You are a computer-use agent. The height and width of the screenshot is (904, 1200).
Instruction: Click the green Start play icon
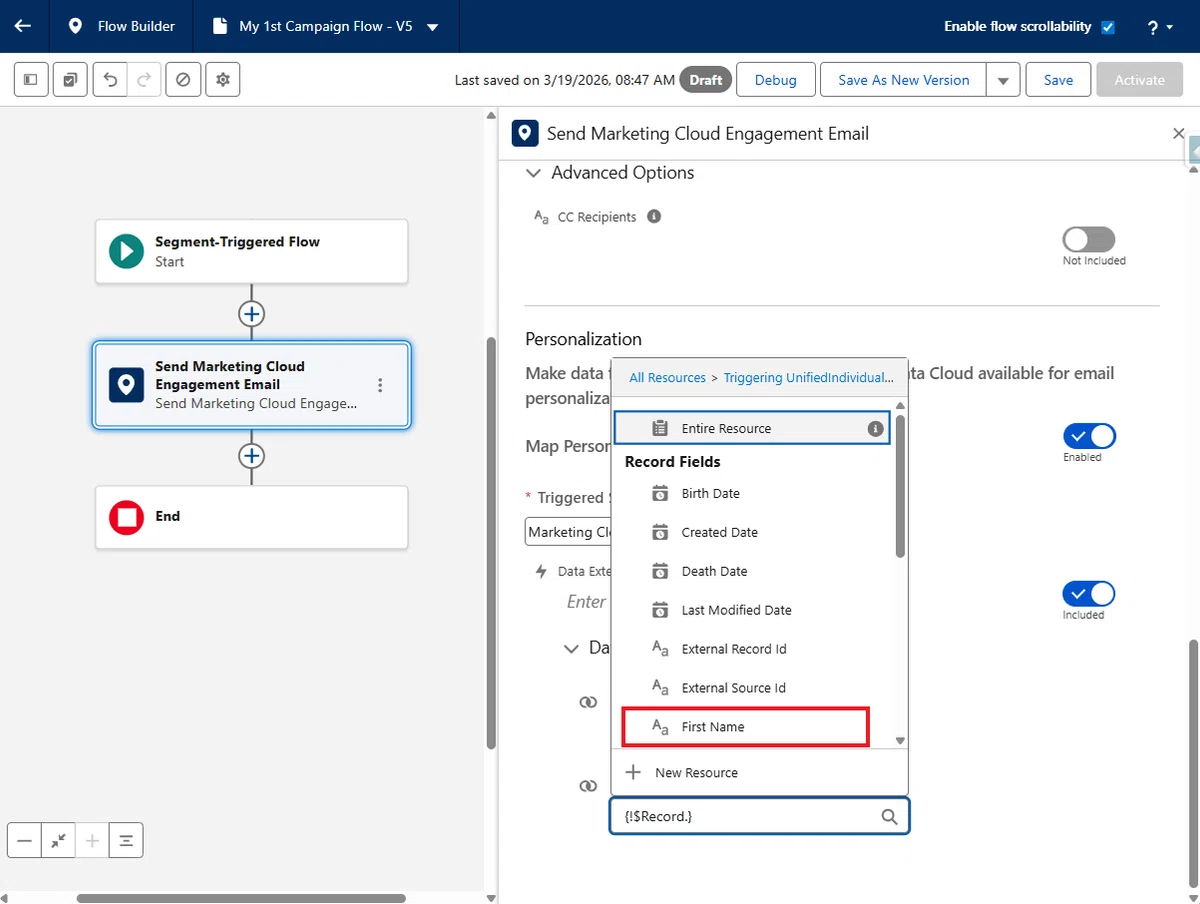point(126,251)
